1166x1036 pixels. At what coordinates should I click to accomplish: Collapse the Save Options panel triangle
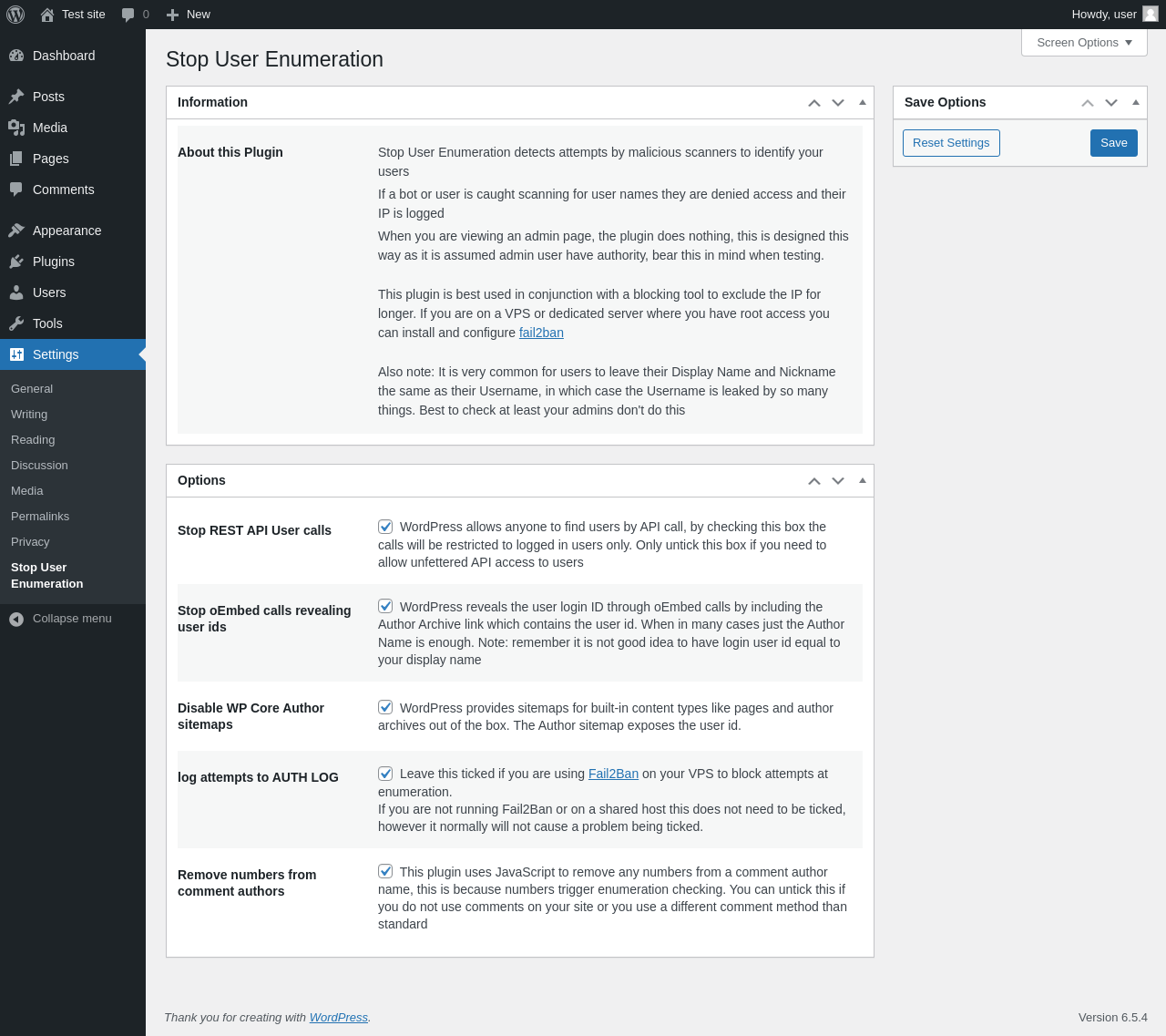[1136, 102]
